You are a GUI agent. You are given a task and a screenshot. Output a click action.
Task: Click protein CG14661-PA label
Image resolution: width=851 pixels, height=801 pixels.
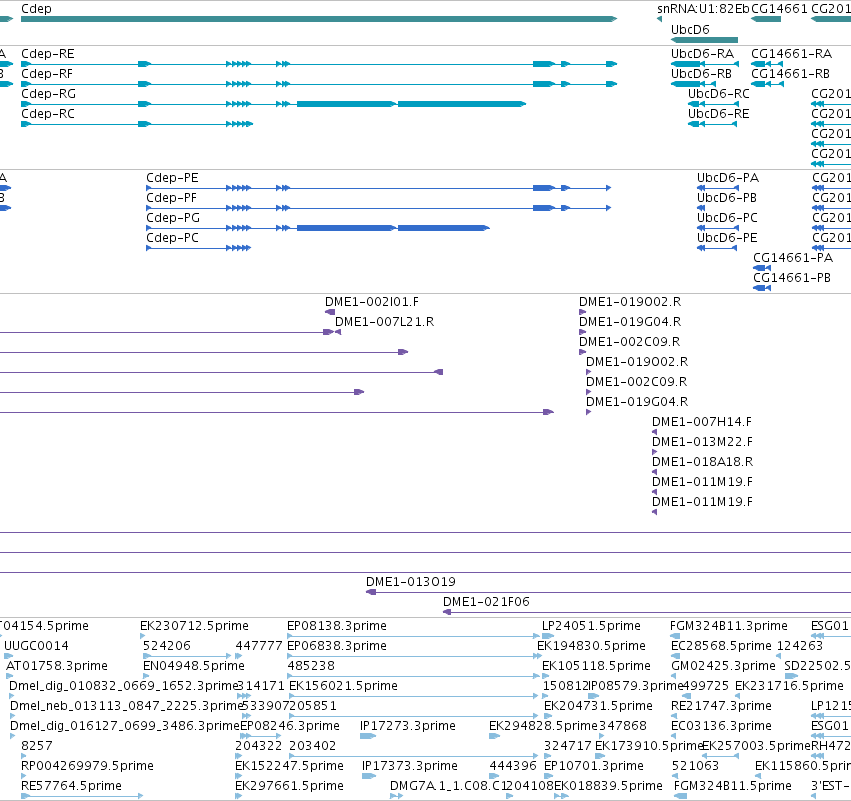[793, 258]
